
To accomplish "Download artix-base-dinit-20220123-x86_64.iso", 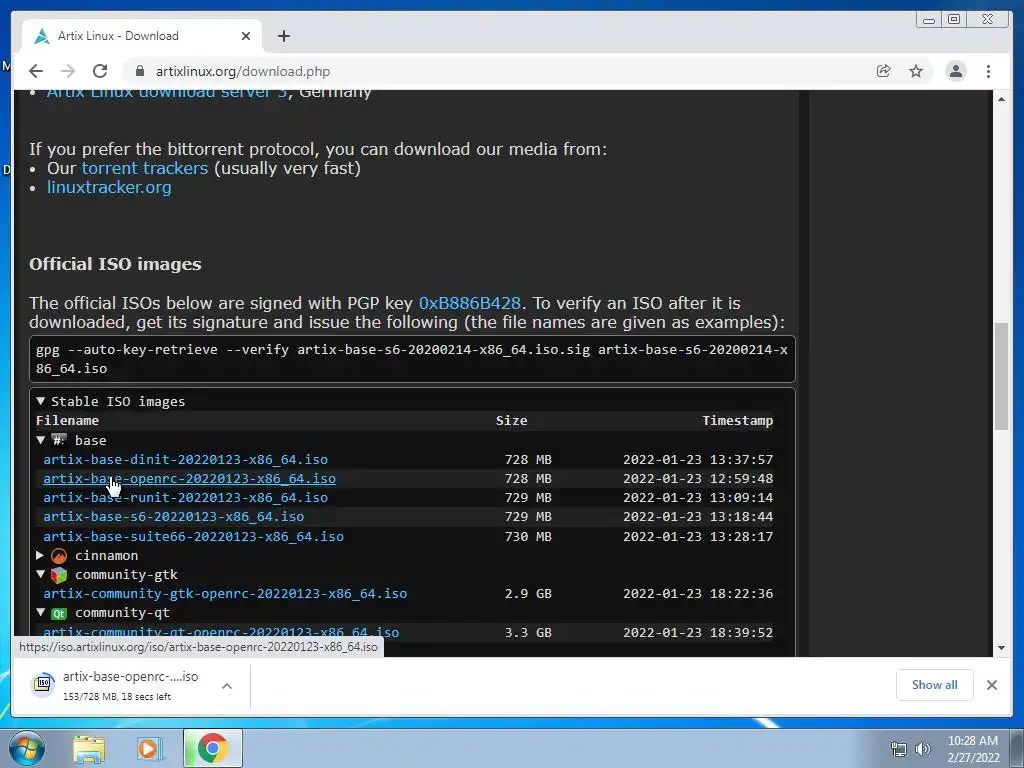I will click(x=185, y=459).
